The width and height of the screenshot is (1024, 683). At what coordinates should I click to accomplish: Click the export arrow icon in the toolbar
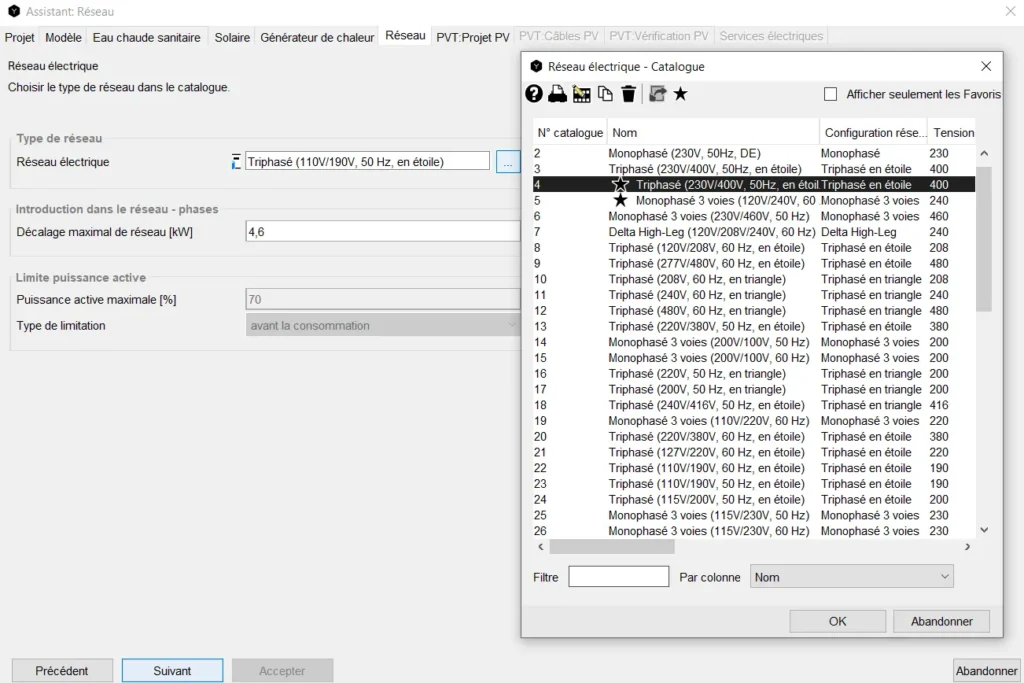[x=657, y=94]
